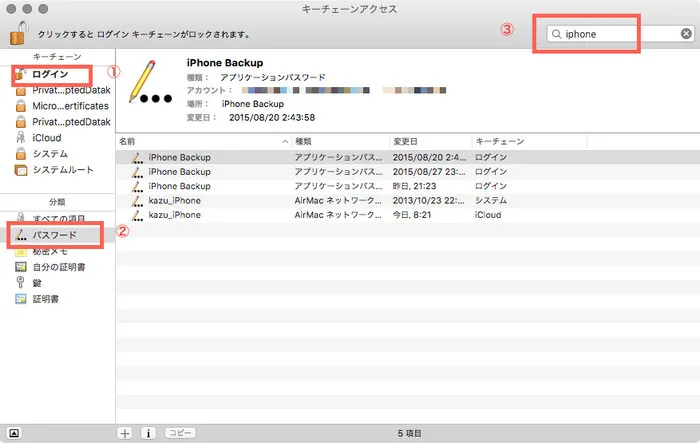Screen dimensions: 700x443
Task: Click the 分類 sidebar section header
Action: pyautogui.click(x=57, y=202)
